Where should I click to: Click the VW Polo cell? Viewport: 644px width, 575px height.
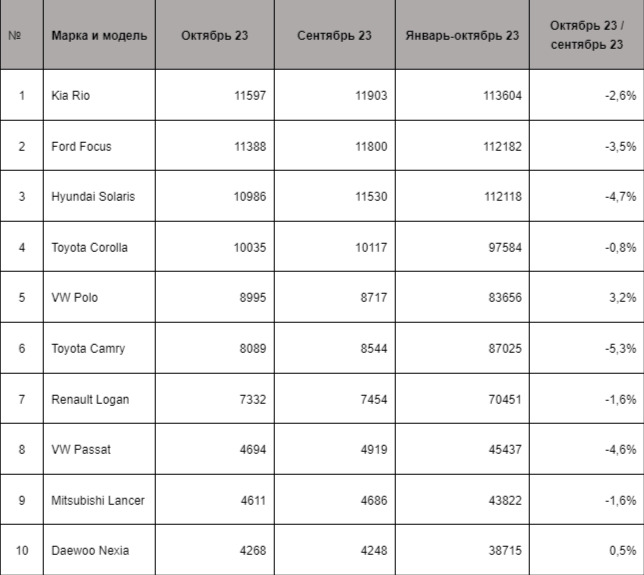(x=74, y=298)
